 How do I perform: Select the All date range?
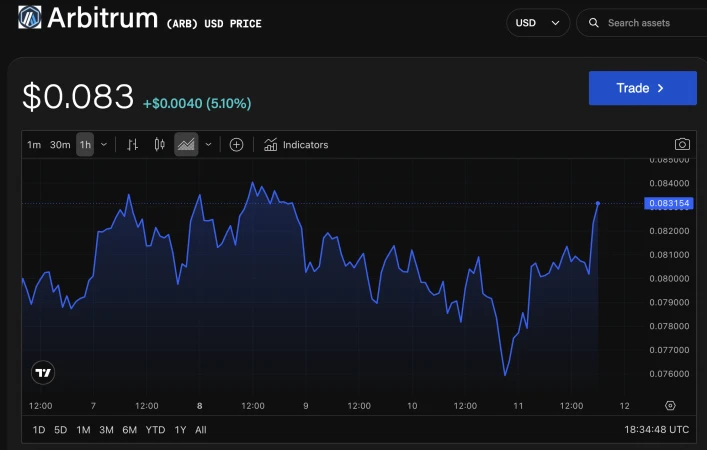tap(201, 430)
